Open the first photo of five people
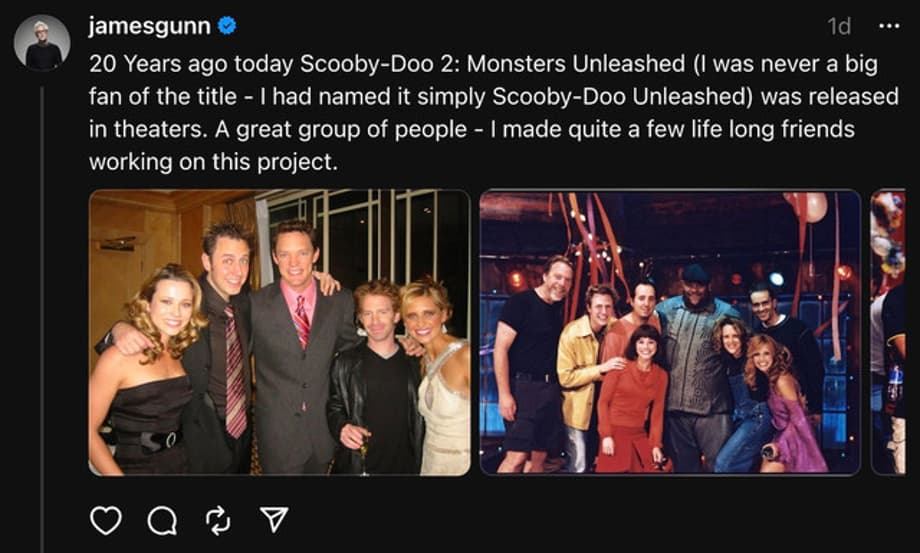920x553 pixels. click(279, 332)
